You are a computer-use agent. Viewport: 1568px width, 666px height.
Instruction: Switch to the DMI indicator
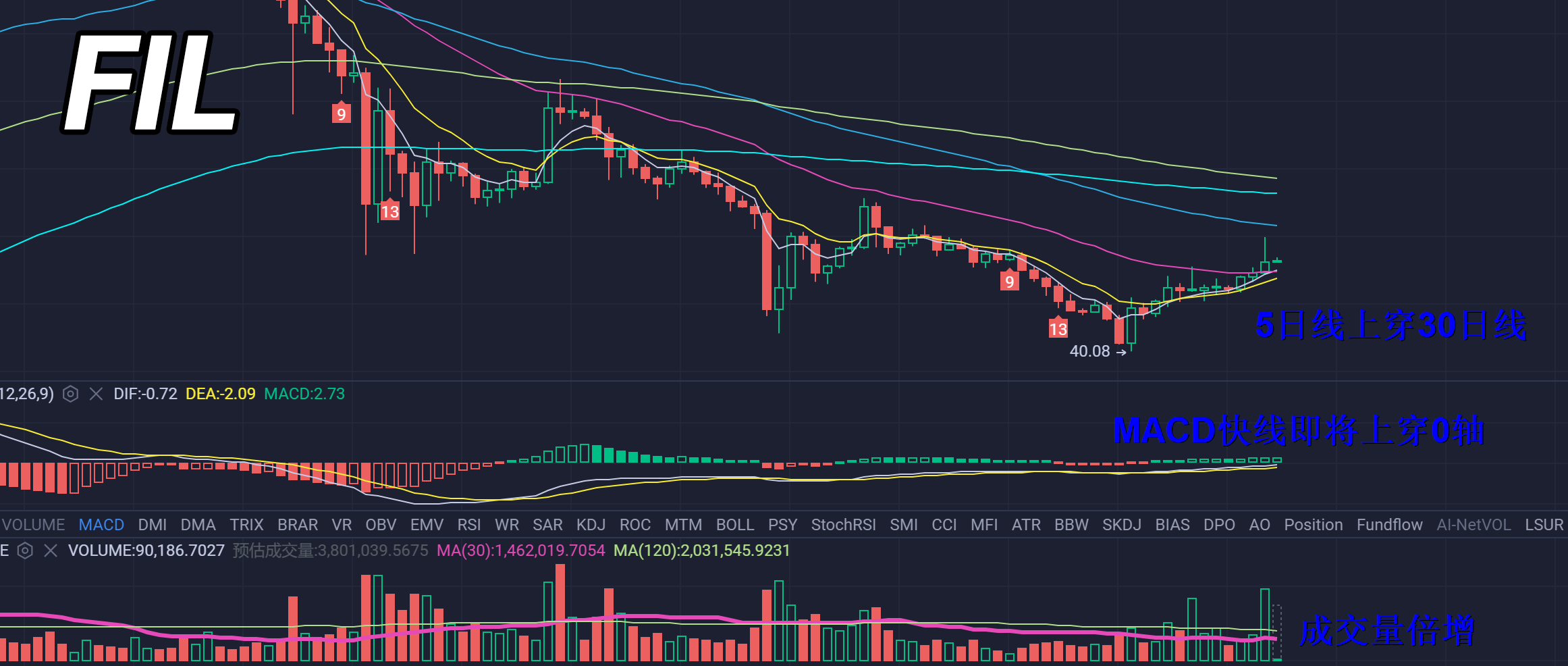tap(153, 525)
